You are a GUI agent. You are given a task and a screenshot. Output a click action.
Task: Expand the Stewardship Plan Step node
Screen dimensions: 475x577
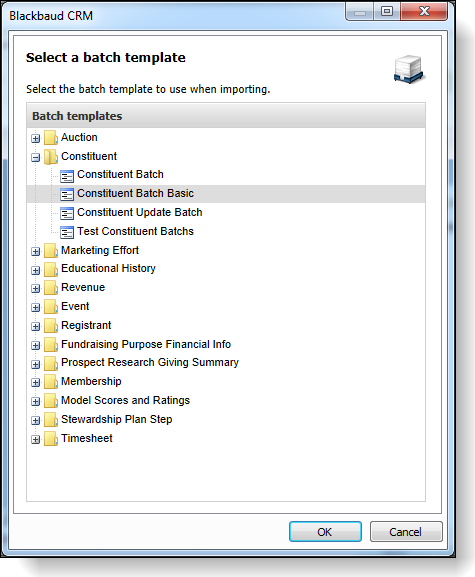[35, 421]
